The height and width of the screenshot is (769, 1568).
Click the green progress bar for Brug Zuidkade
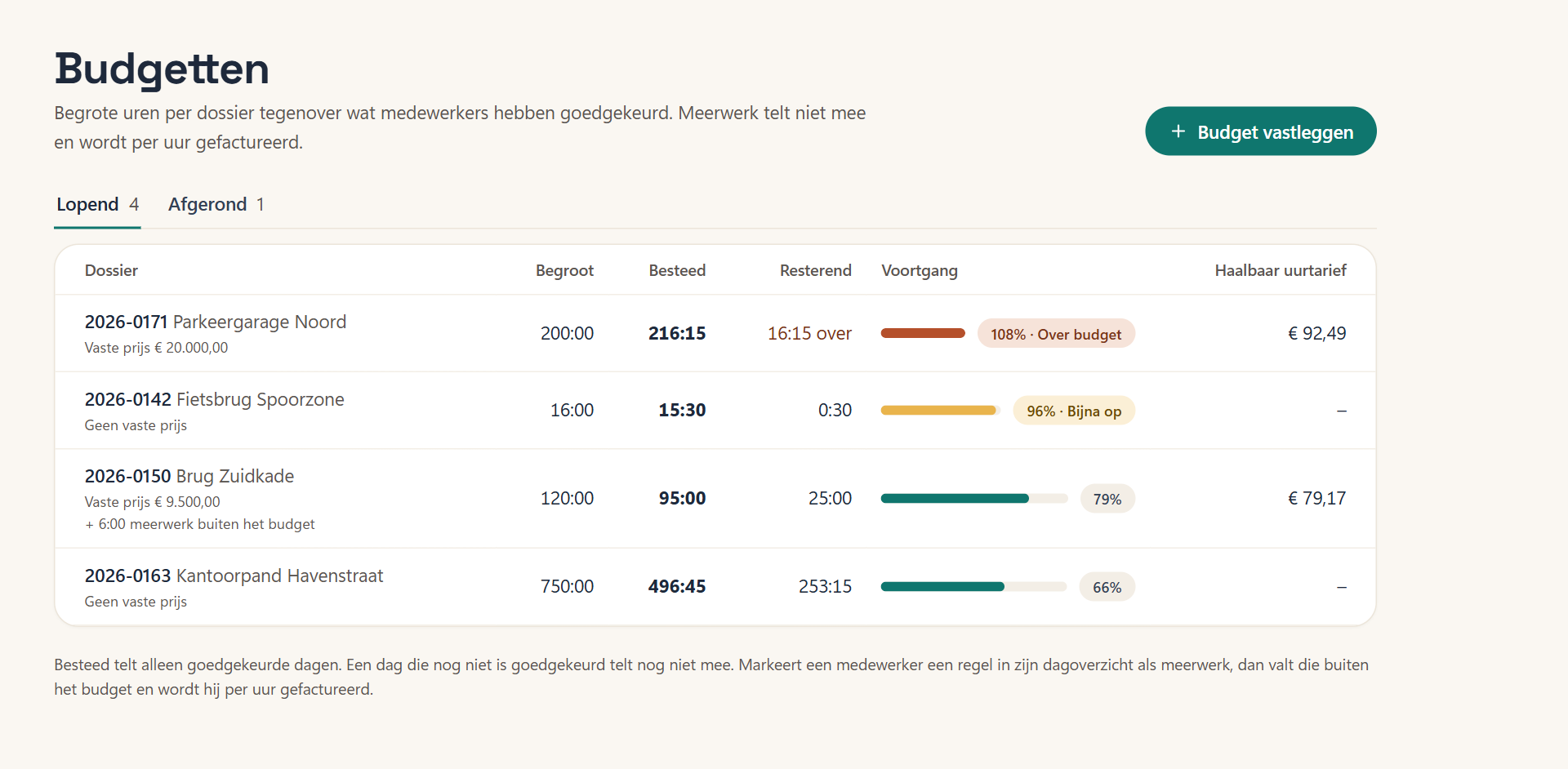click(x=973, y=498)
